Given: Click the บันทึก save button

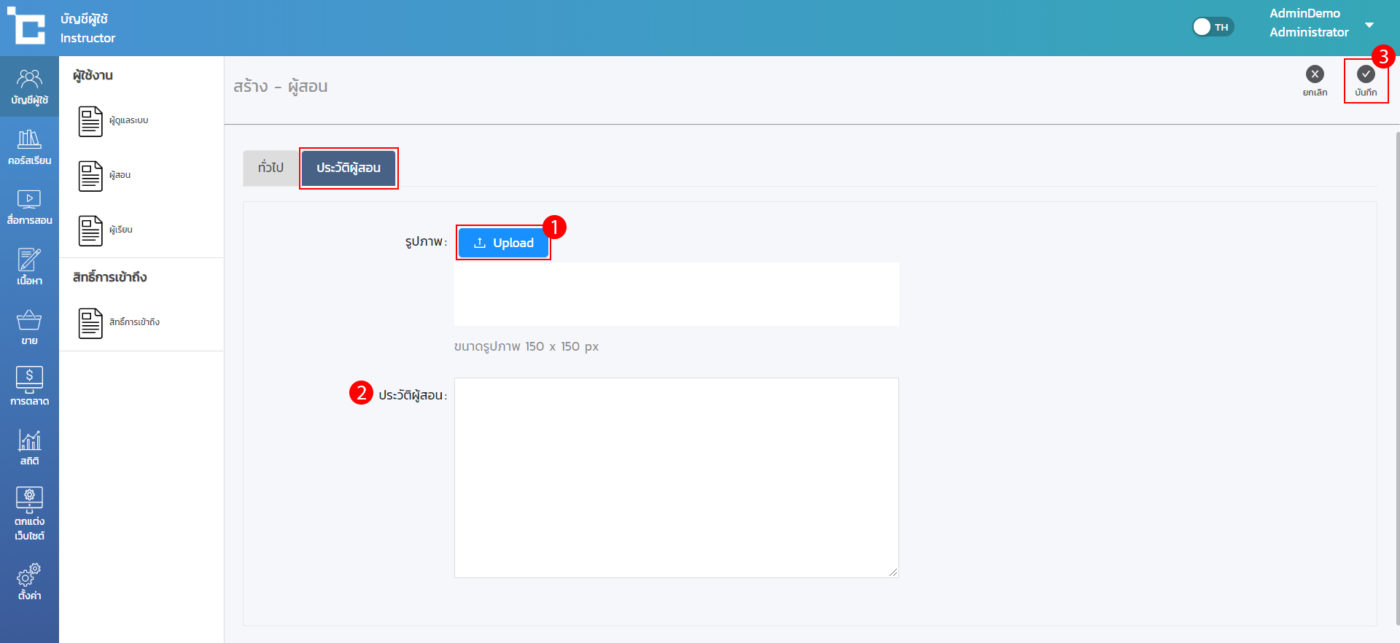Looking at the screenshot, I should 1365,80.
